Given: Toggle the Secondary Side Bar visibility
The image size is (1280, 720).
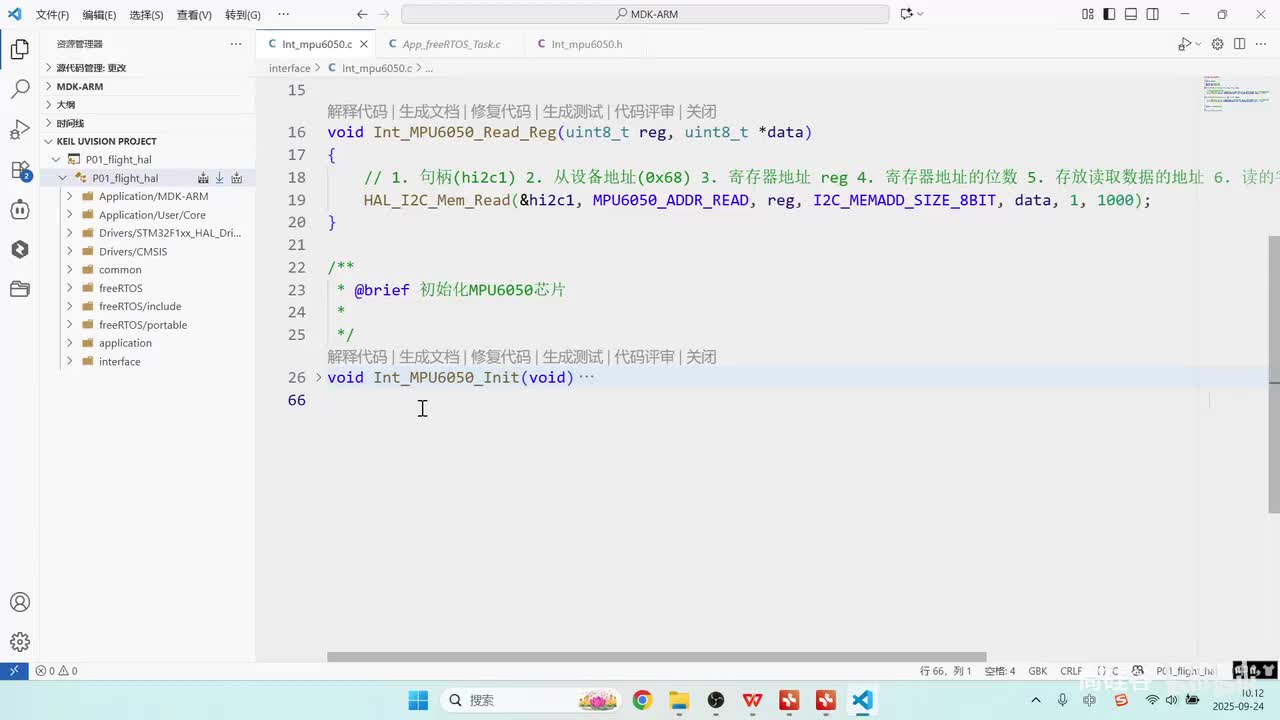Looking at the screenshot, I should point(1153,14).
